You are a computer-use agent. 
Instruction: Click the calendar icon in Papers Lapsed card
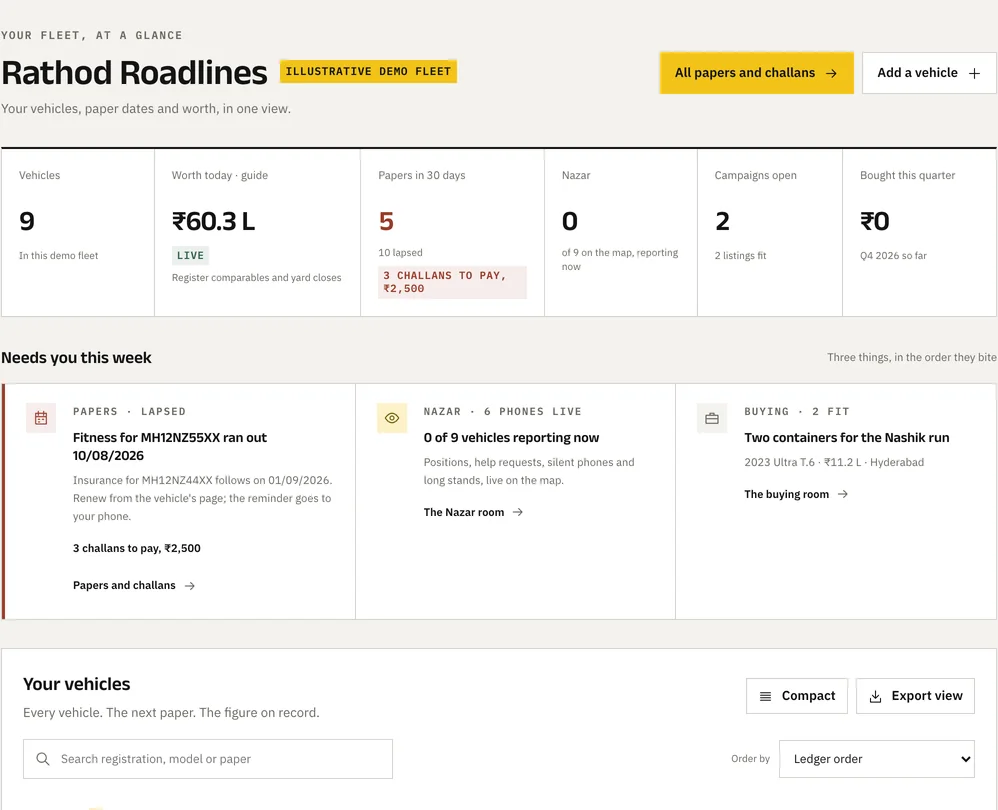[41, 418]
